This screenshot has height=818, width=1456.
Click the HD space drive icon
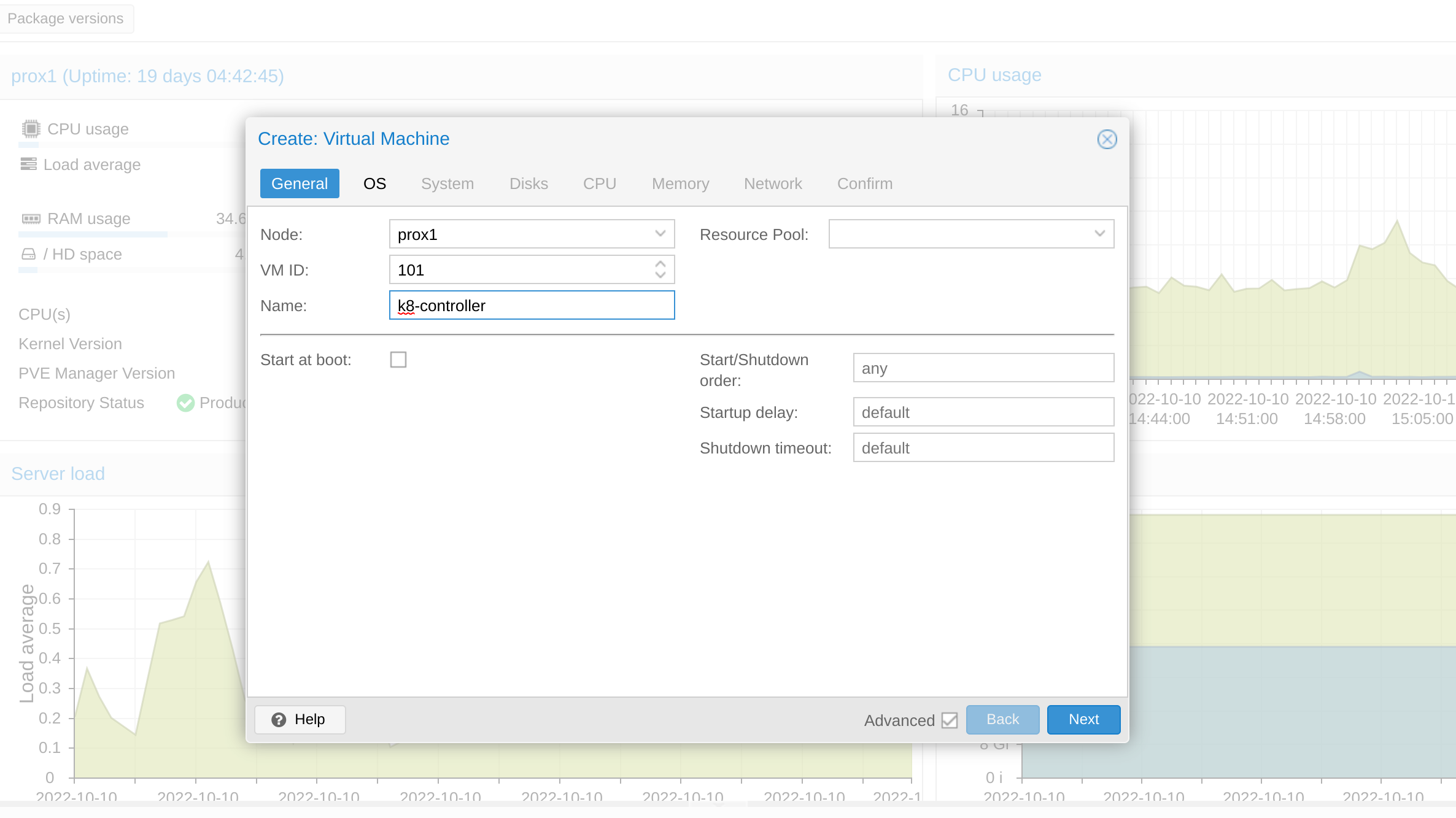click(x=28, y=254)
